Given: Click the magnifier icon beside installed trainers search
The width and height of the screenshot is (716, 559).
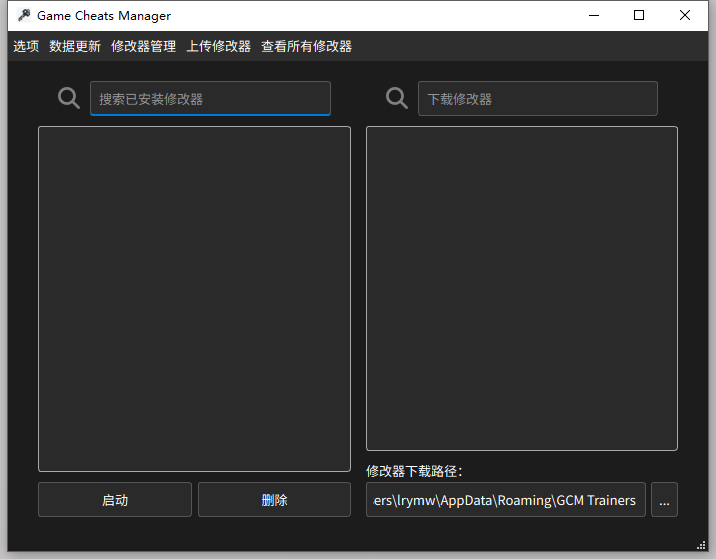Looking at the screenshot, I should pos(69,98).
